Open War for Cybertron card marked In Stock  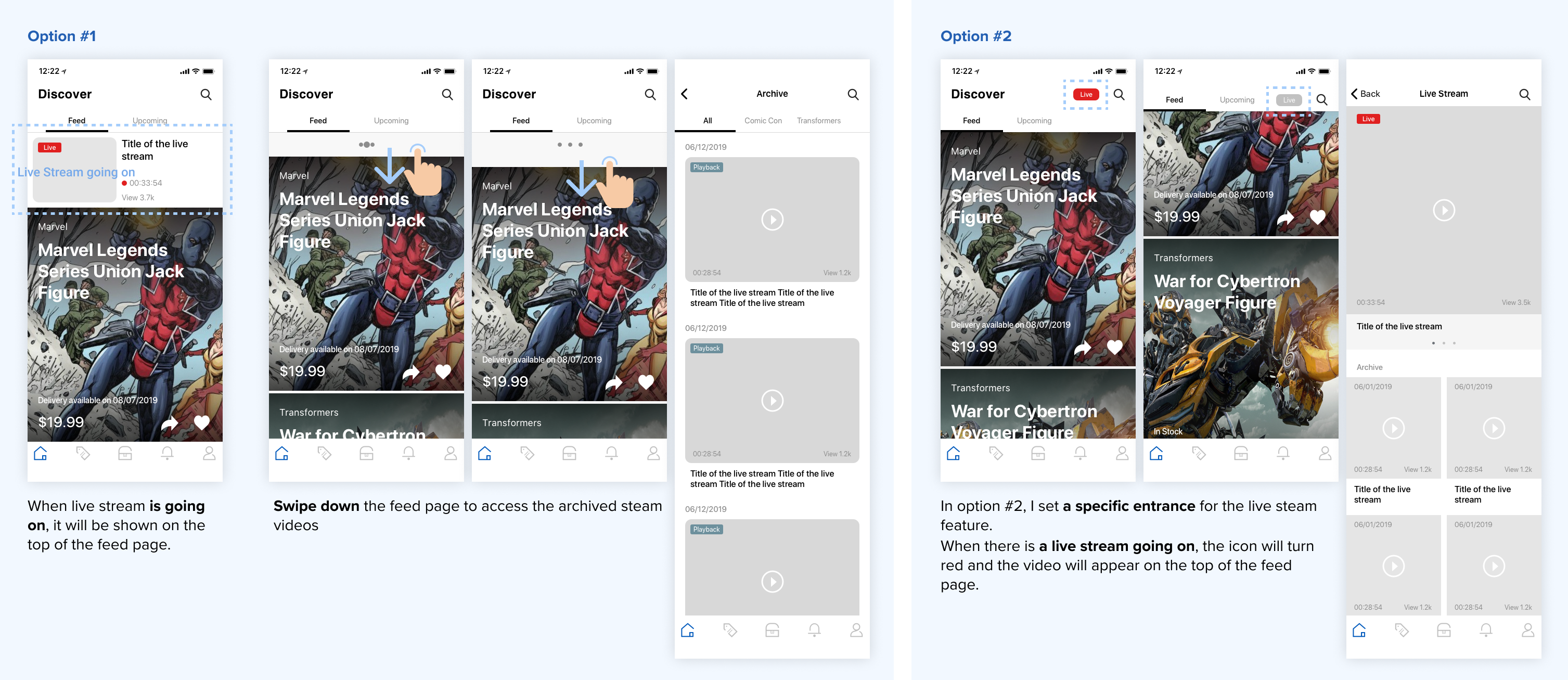[x=1241, y=339]
